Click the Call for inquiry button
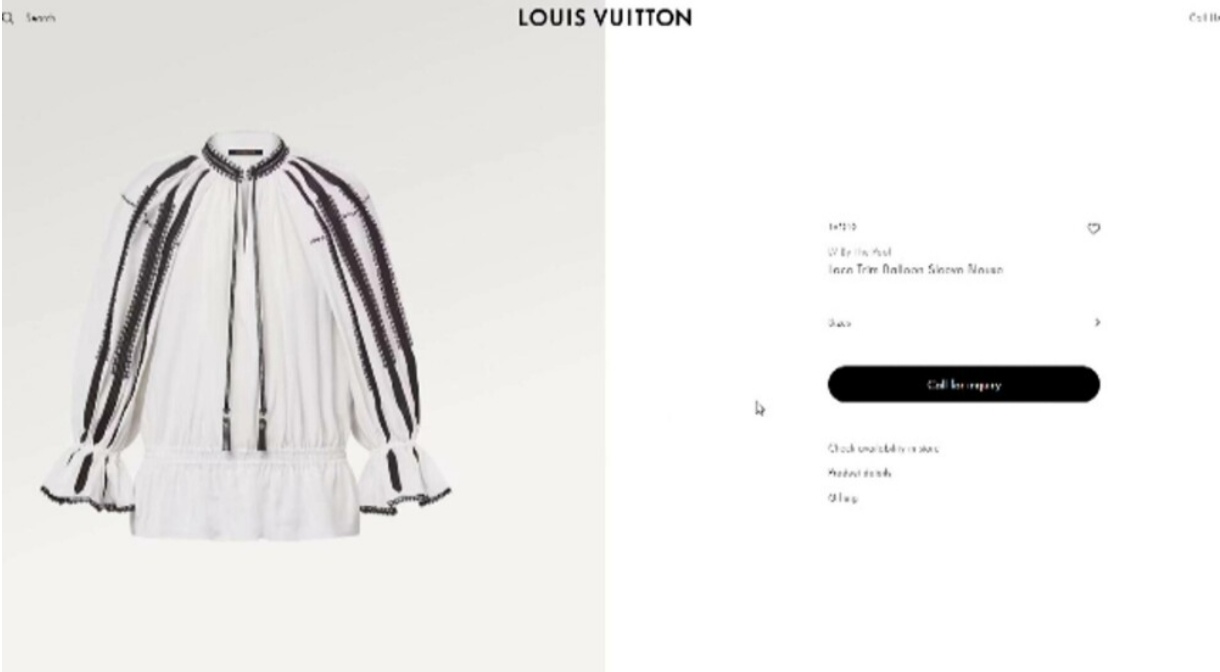 click(x=964, y=384)
